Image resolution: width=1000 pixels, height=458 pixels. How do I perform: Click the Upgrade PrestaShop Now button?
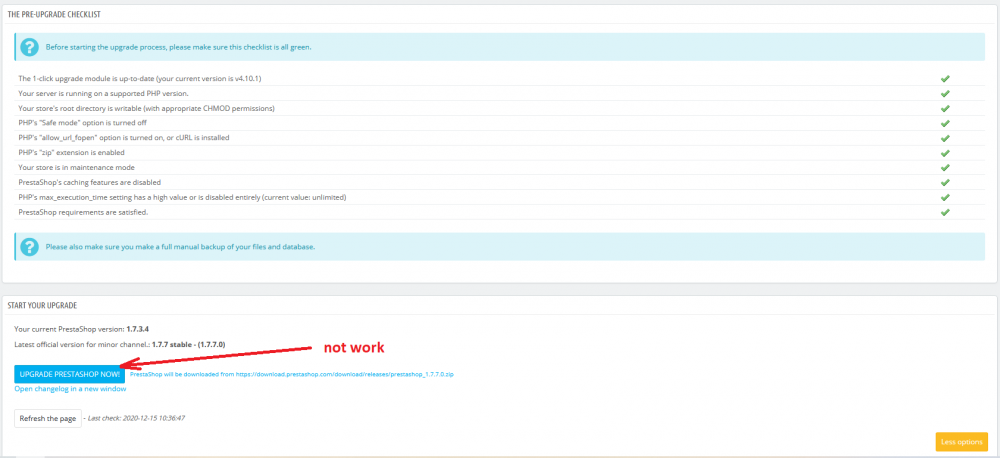(x=70, y=374)
